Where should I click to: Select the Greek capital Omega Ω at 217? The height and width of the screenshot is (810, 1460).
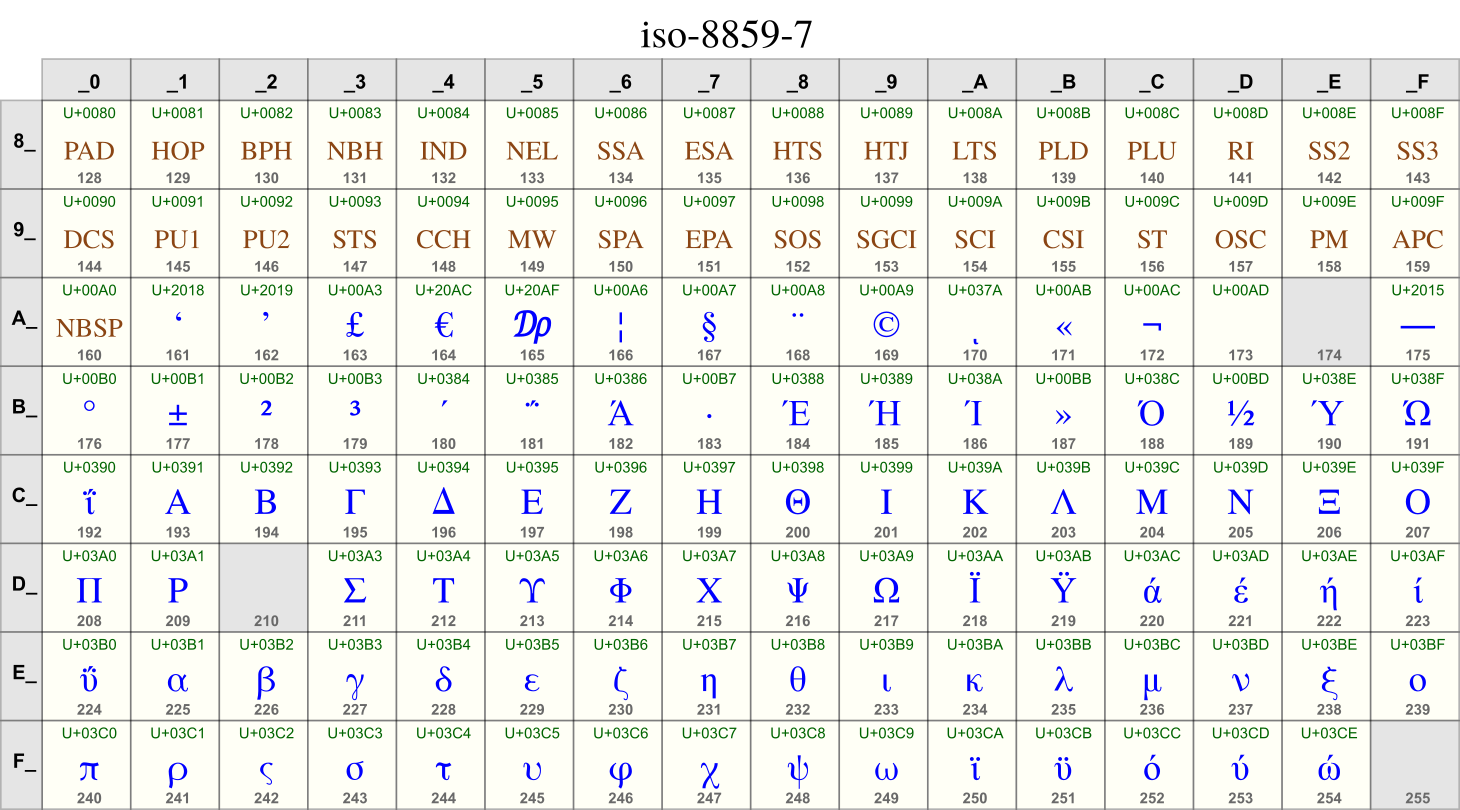click(x=886, y=589)
